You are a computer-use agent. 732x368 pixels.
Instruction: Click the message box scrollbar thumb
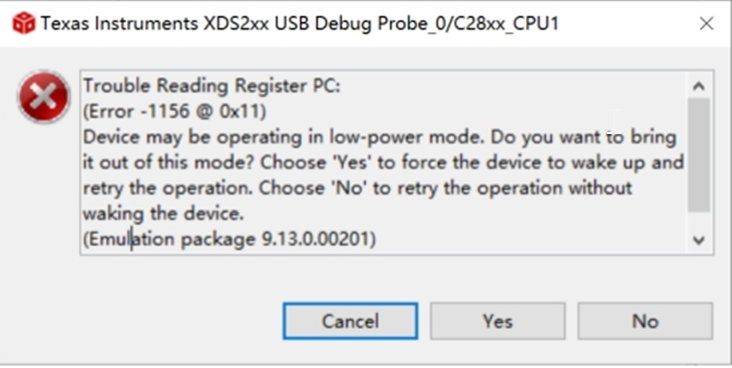(698, 154)
